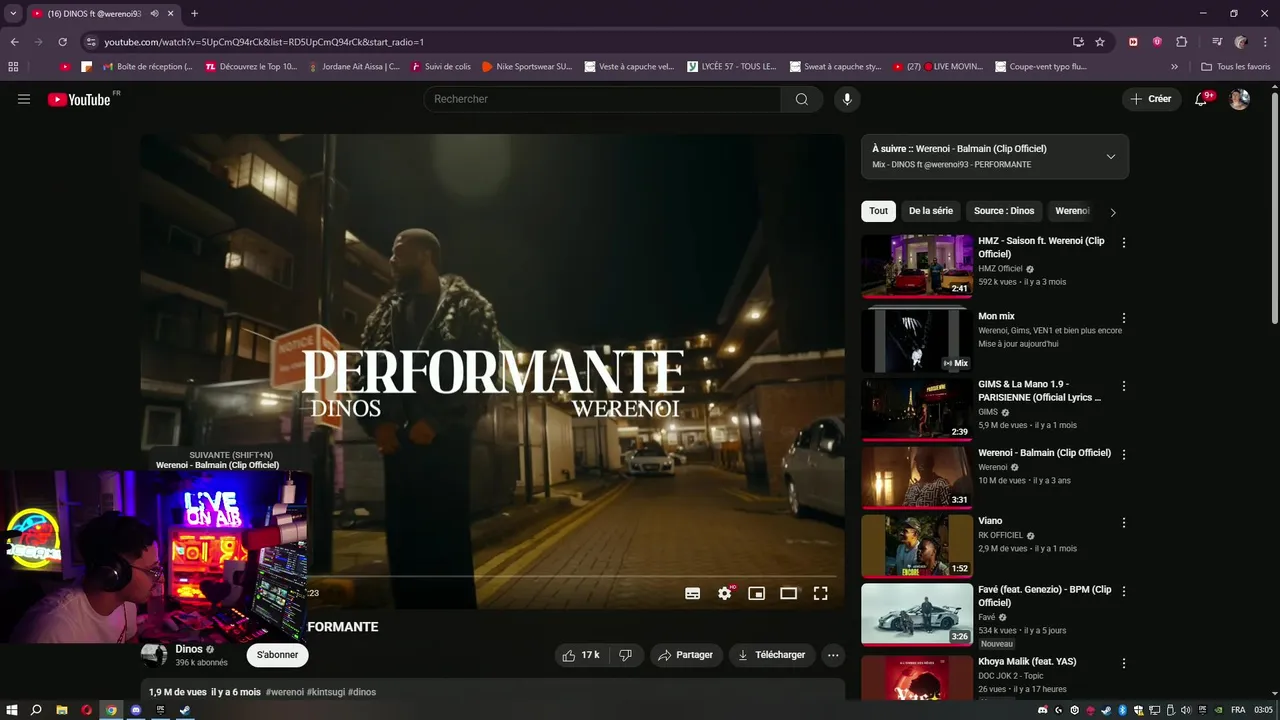Open the Dinos channel avatar
The image size is (1280, 720).
point(154,655)
